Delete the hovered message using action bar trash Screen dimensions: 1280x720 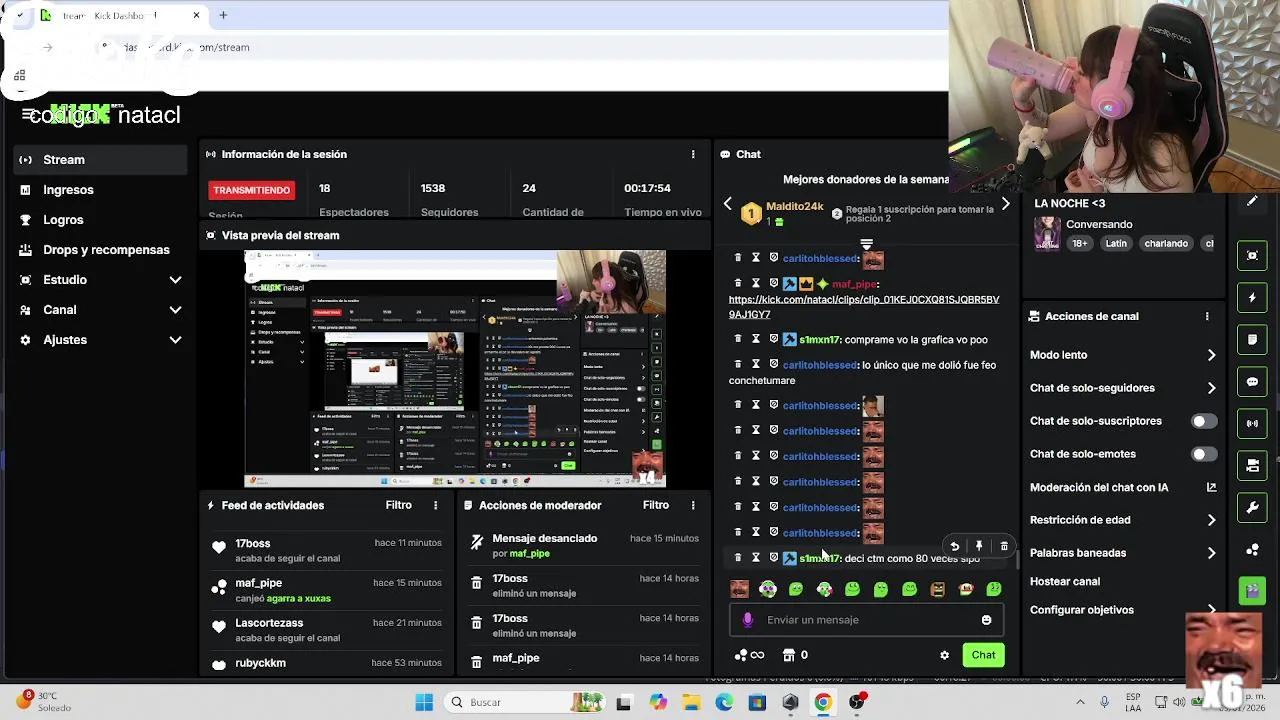(1004, 546)
